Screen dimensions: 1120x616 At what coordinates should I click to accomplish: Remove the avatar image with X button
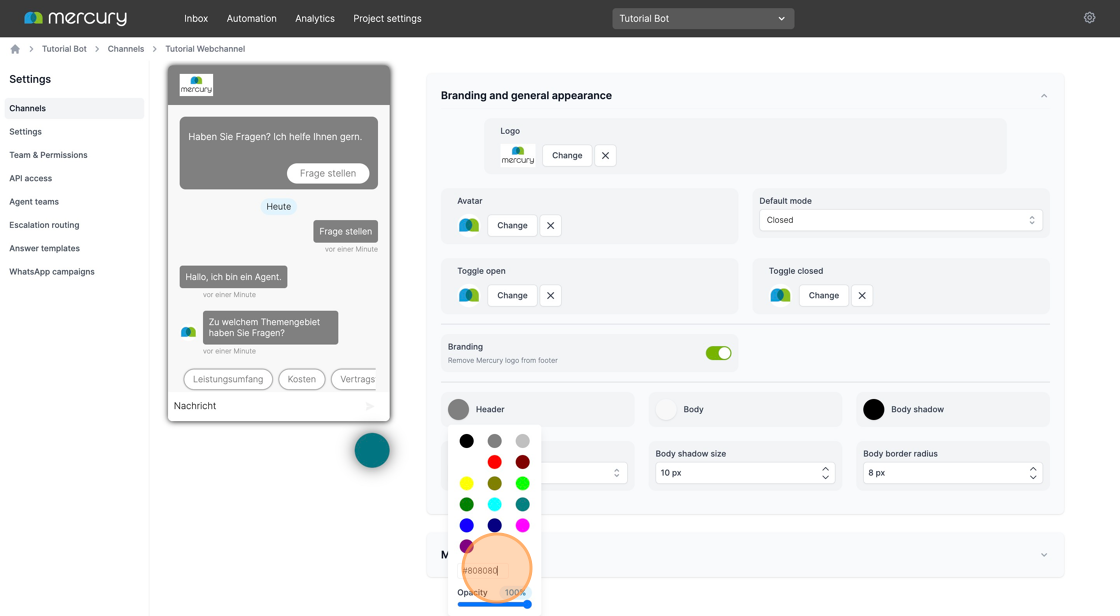coord(551,226)
